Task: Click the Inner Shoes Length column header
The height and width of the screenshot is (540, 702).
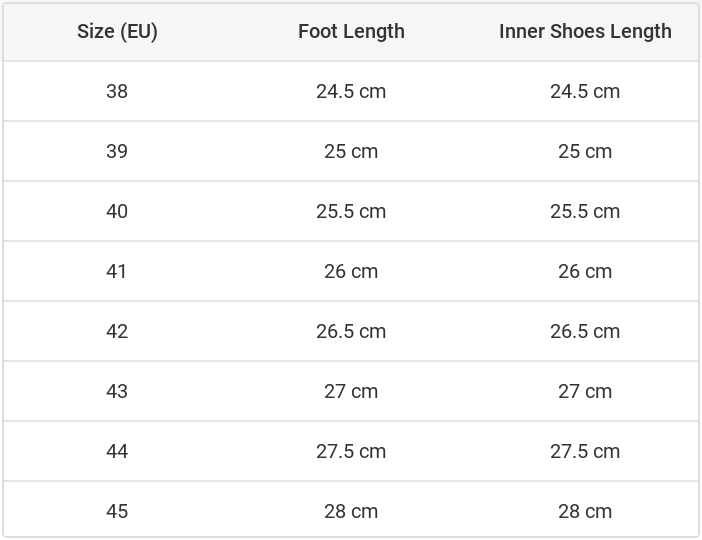Action: click(585, 31)
